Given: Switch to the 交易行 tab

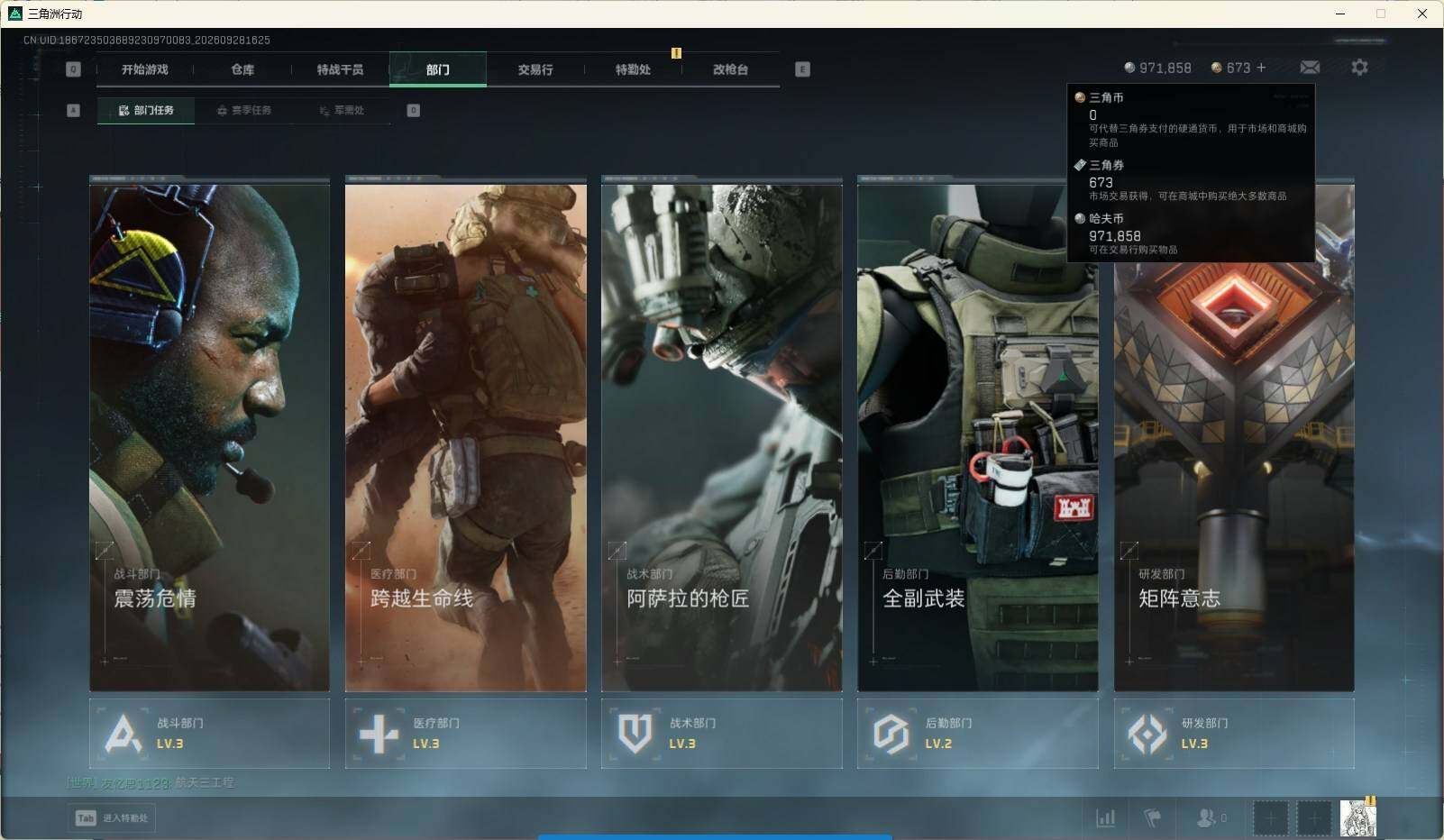Looking at the screenshot, I should tap(535, 69).
